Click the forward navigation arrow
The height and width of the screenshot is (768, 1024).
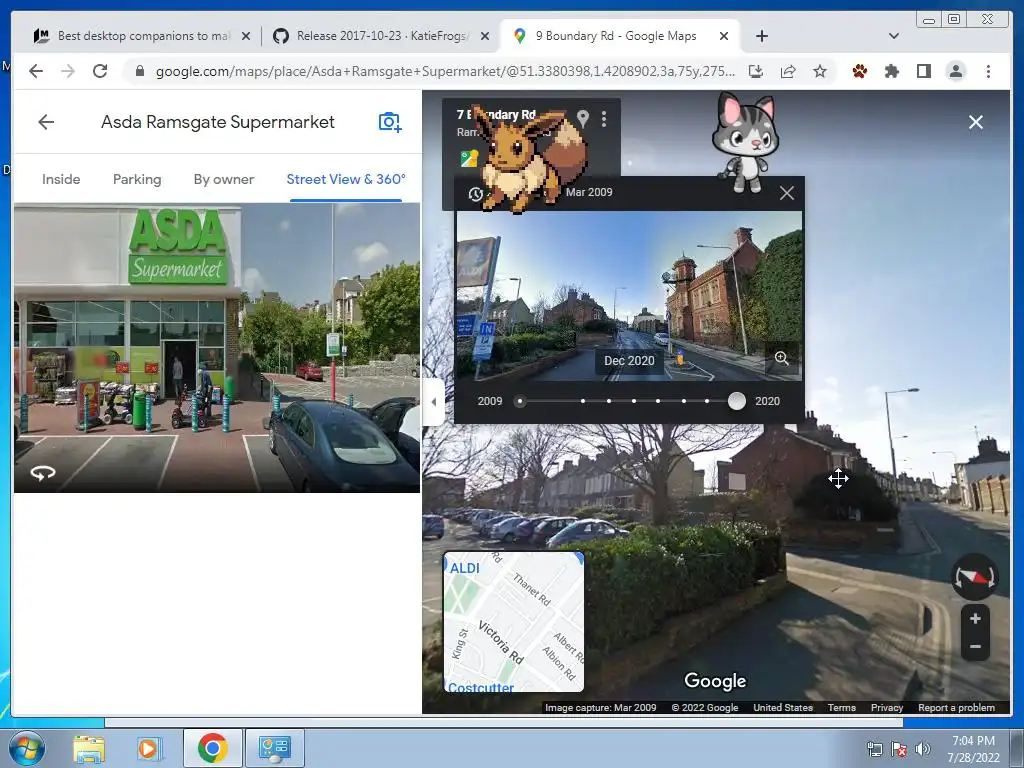pyautogui.click(x=68, y=71)
